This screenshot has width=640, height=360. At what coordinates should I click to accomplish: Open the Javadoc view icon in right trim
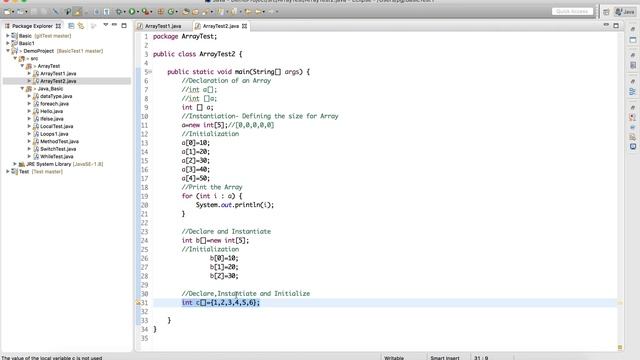[x=633, y=127]
